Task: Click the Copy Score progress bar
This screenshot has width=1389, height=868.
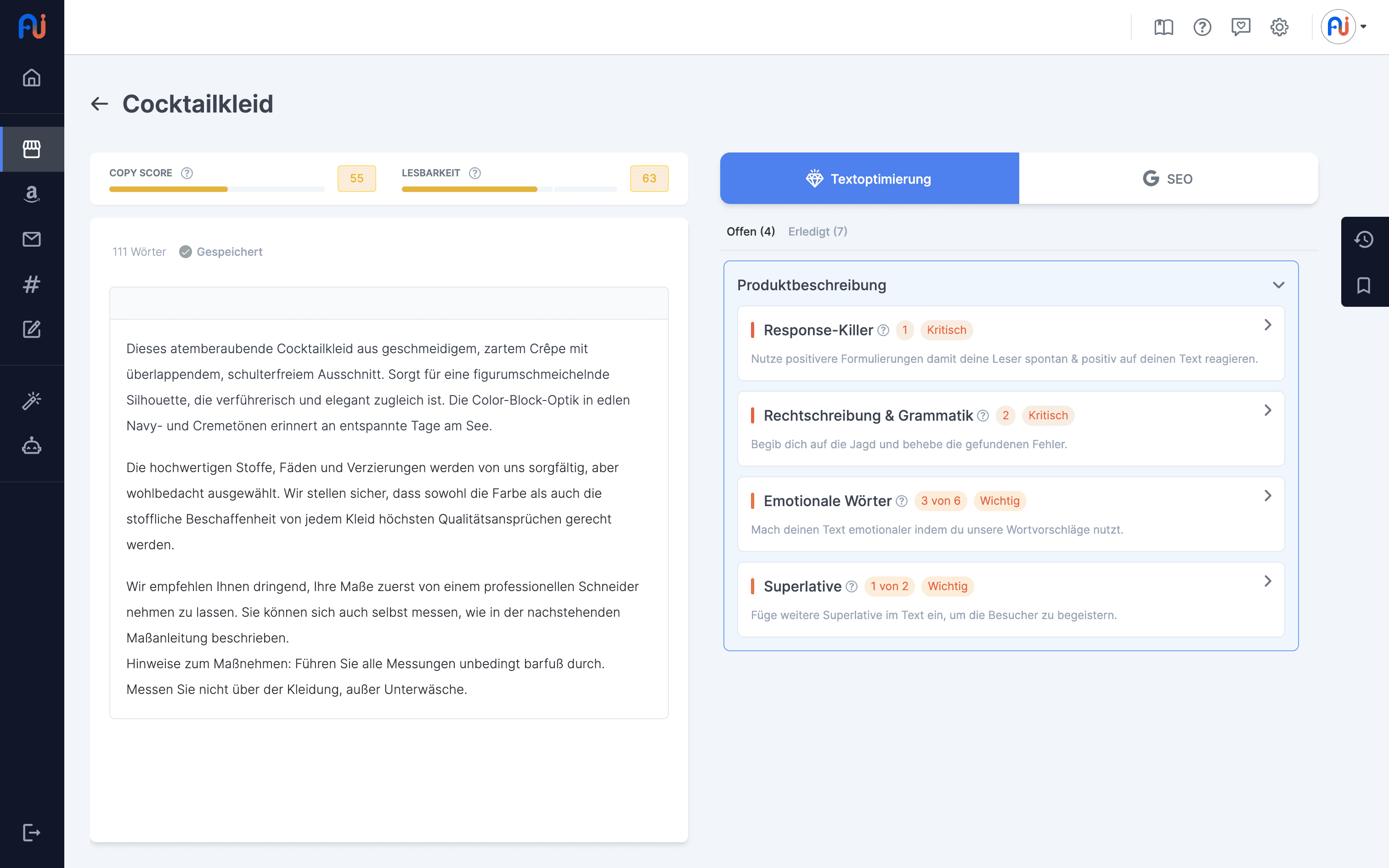Action: [216, 189]
